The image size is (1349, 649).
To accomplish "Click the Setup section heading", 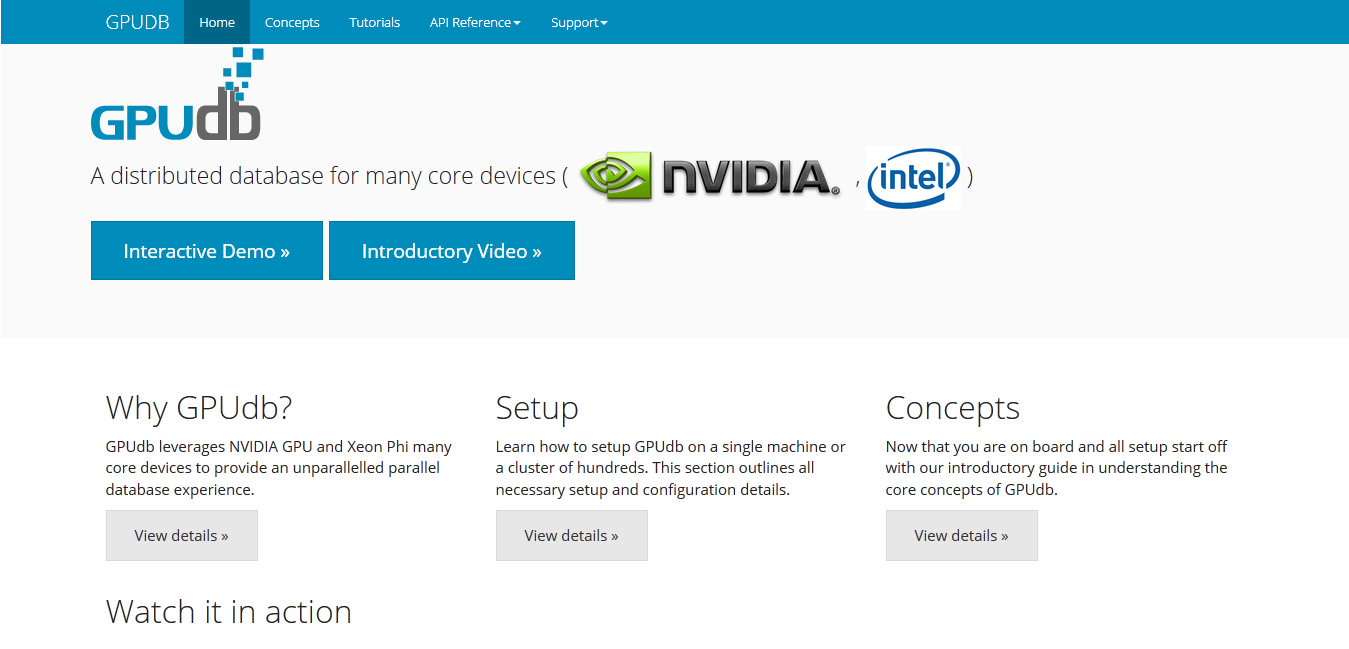I will click(x=537, y=408).
